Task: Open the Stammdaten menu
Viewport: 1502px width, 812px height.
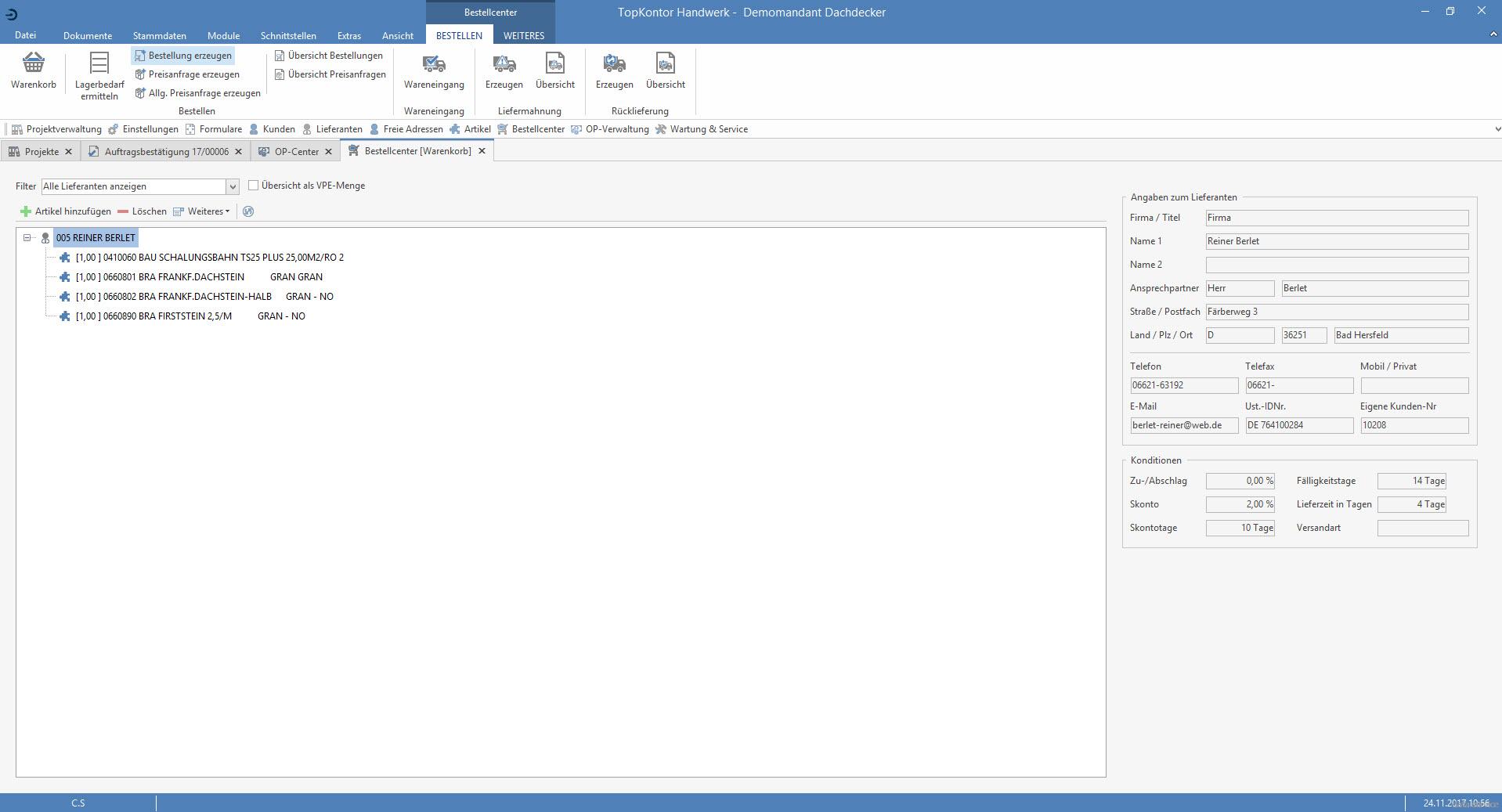Action: [159, 36]
